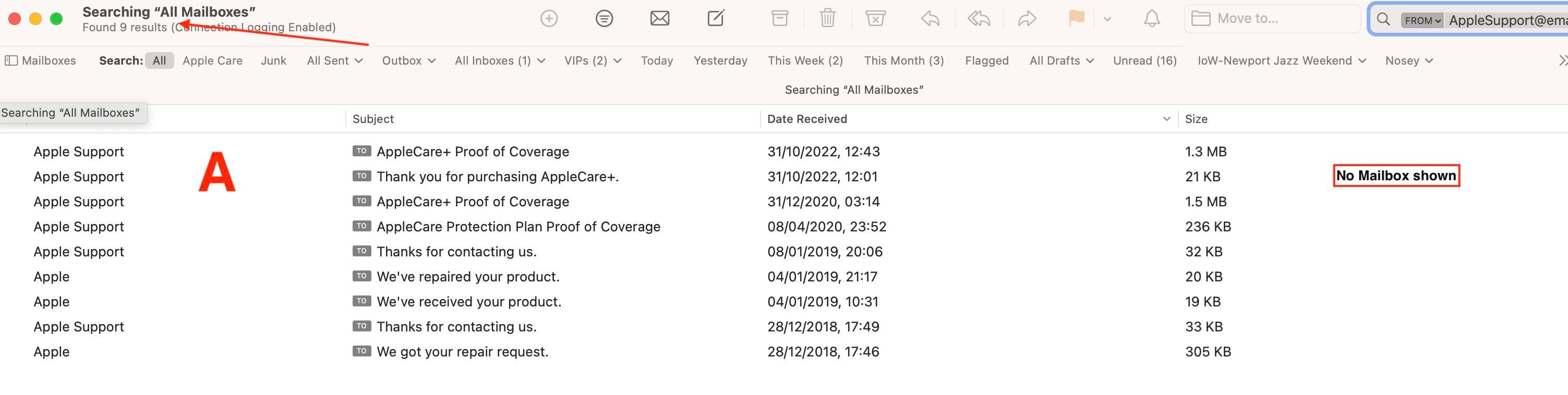Click the circled plus toolbar icon

click(x=549, y=18)
